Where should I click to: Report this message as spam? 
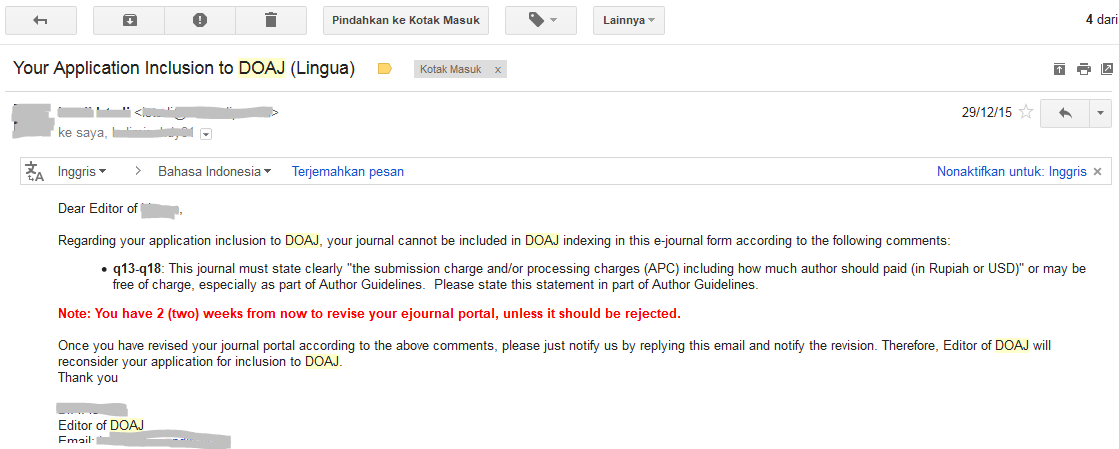coord(200,20)
